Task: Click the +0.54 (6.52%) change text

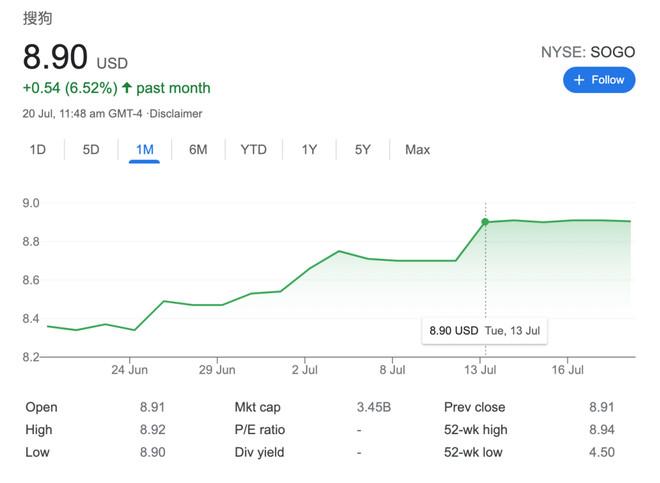Action: [x=70, y=88]
